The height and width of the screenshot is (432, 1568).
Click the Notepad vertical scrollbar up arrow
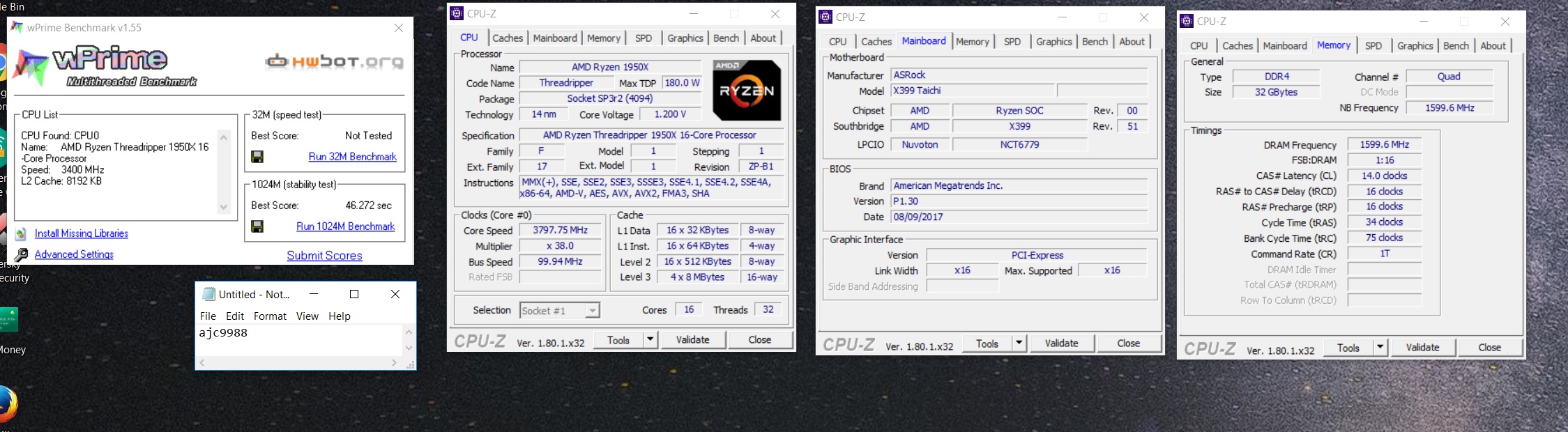click(409, 332)
